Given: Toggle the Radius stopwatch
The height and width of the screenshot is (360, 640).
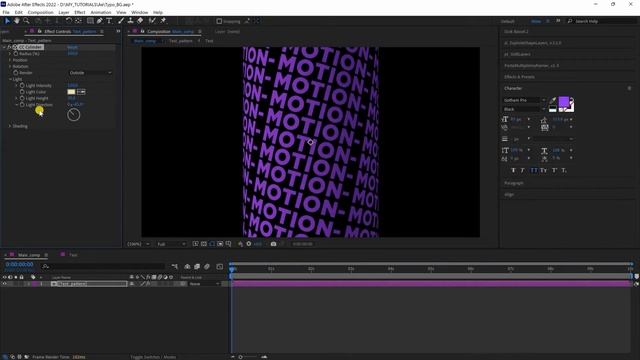Looking at the screenshot, I should [x=16, y=53].
